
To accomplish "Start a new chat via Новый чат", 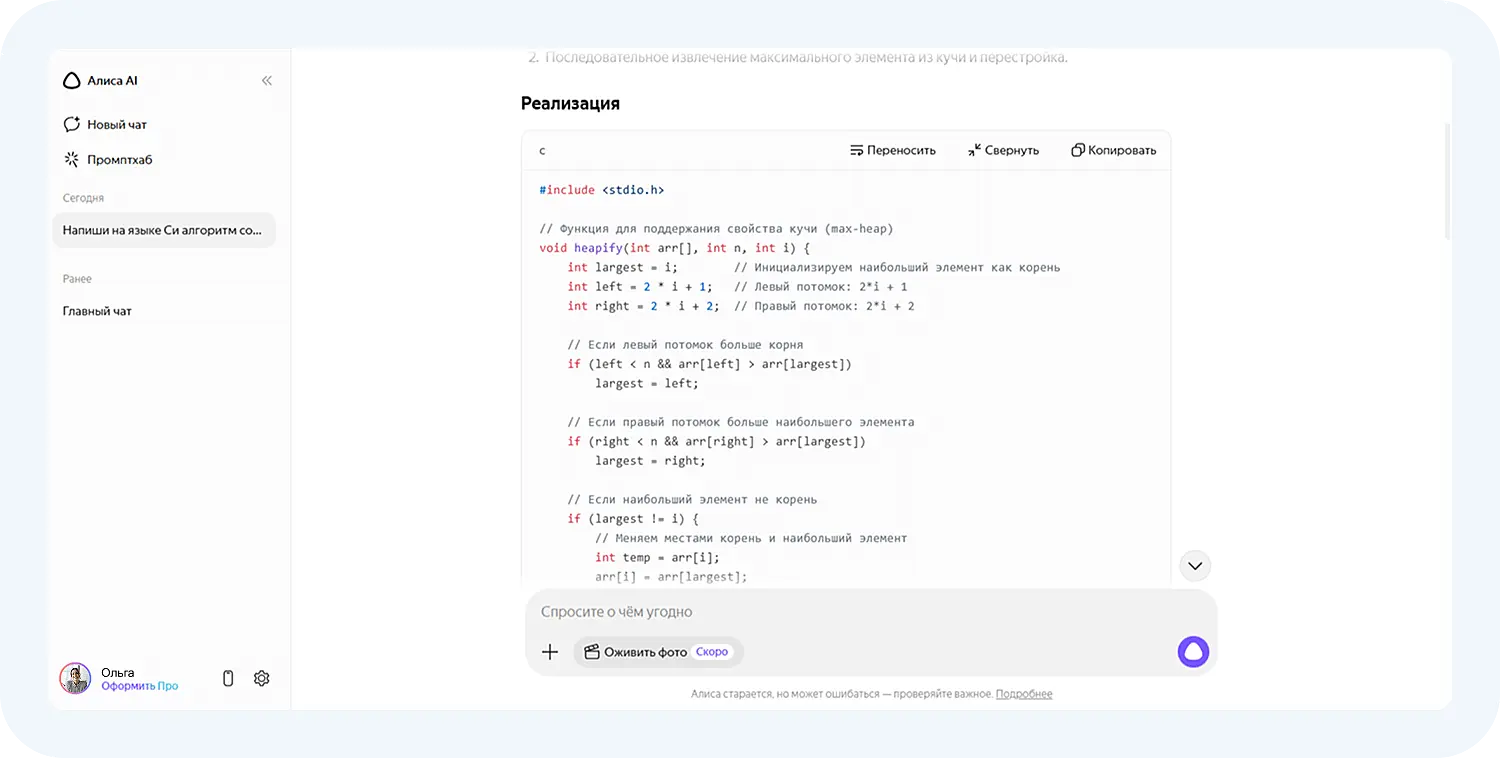I will (105, 125).
